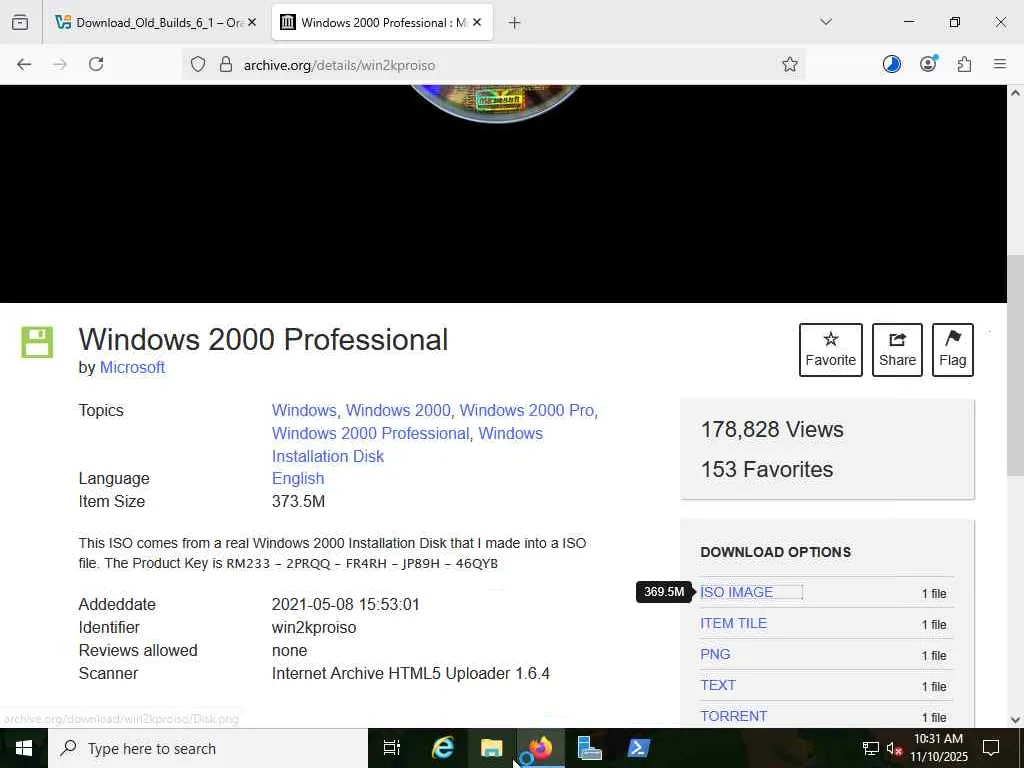Download the PNG file
1024x768 pixels.
715,654
